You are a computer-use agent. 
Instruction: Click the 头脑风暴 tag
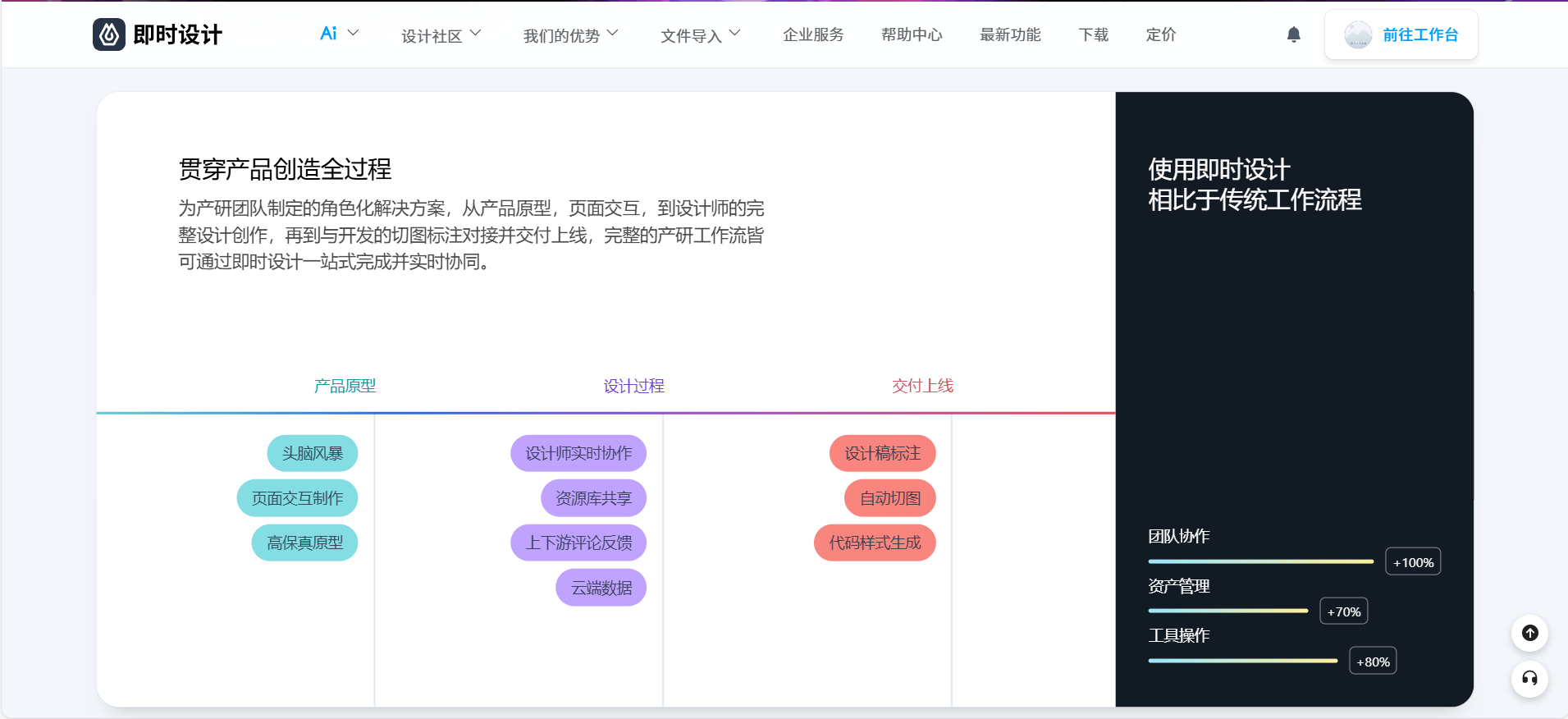(x=312, y=453)
